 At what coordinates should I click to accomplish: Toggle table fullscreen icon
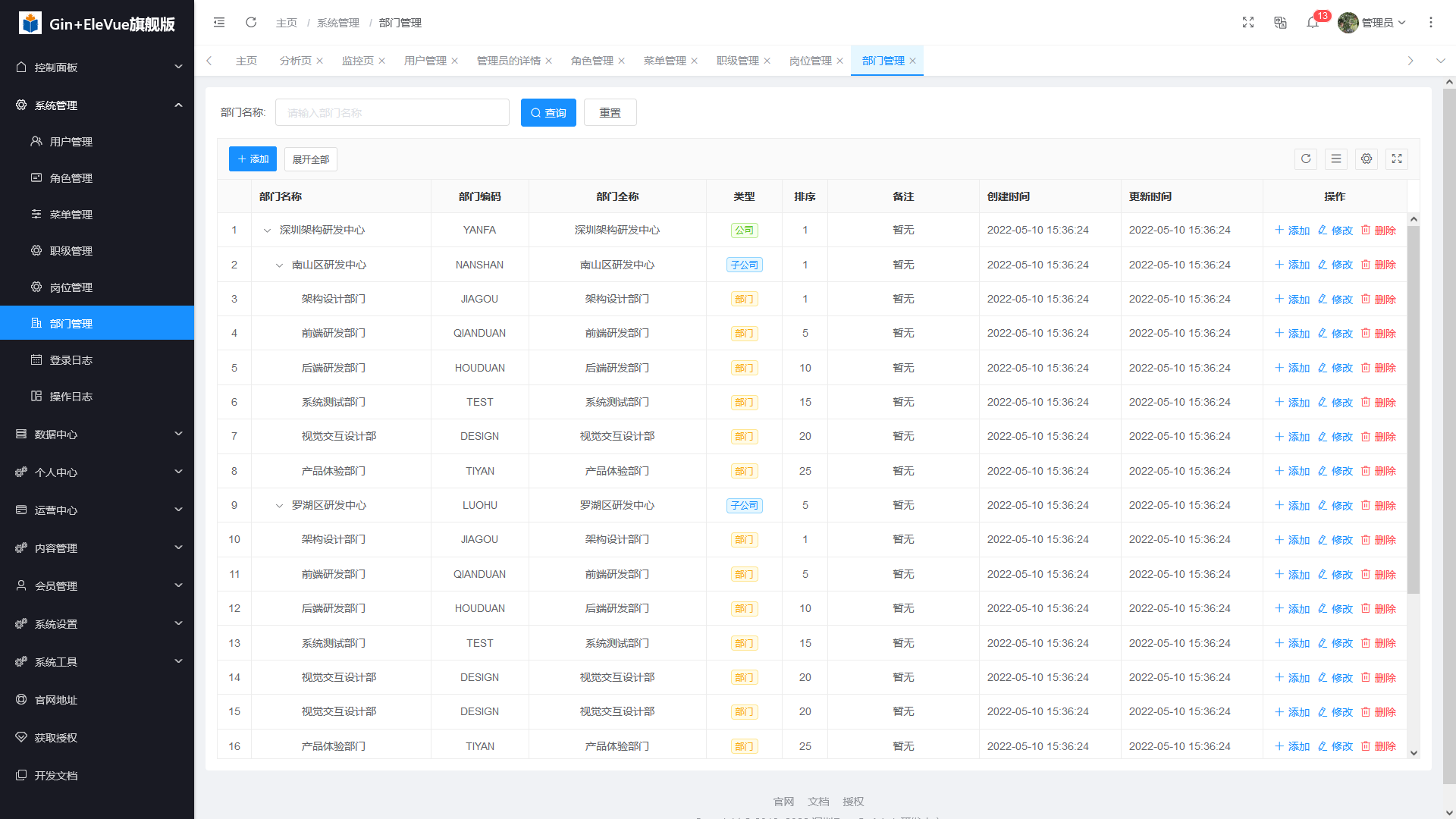(1397, 159)
